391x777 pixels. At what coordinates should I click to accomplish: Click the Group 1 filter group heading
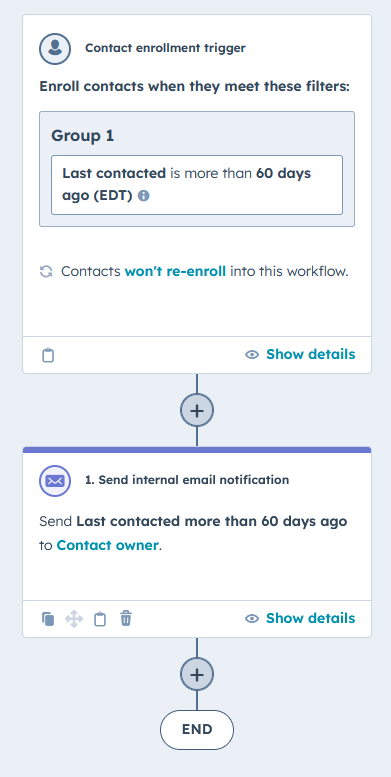[83, 136]
